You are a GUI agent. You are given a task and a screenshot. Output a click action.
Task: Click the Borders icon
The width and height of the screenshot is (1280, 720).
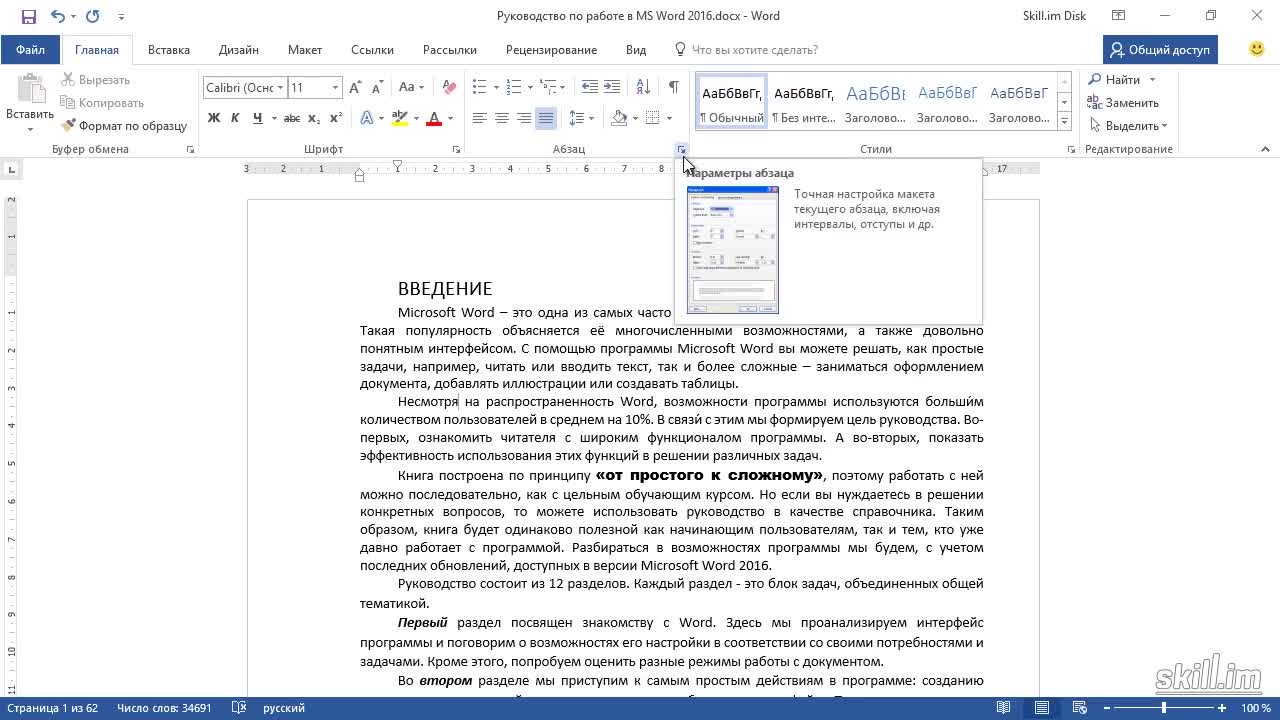click(x=652, y=118)
